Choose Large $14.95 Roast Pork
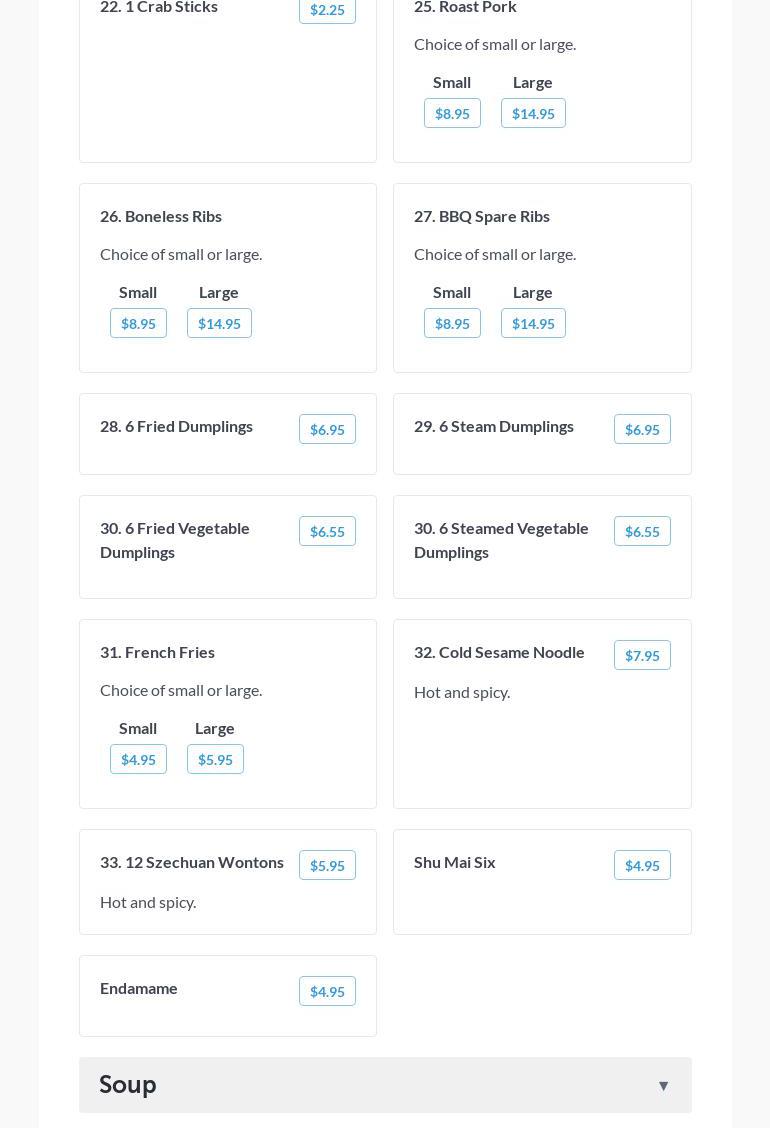Viewport: 770px width, 1128px height. (533, 113)
